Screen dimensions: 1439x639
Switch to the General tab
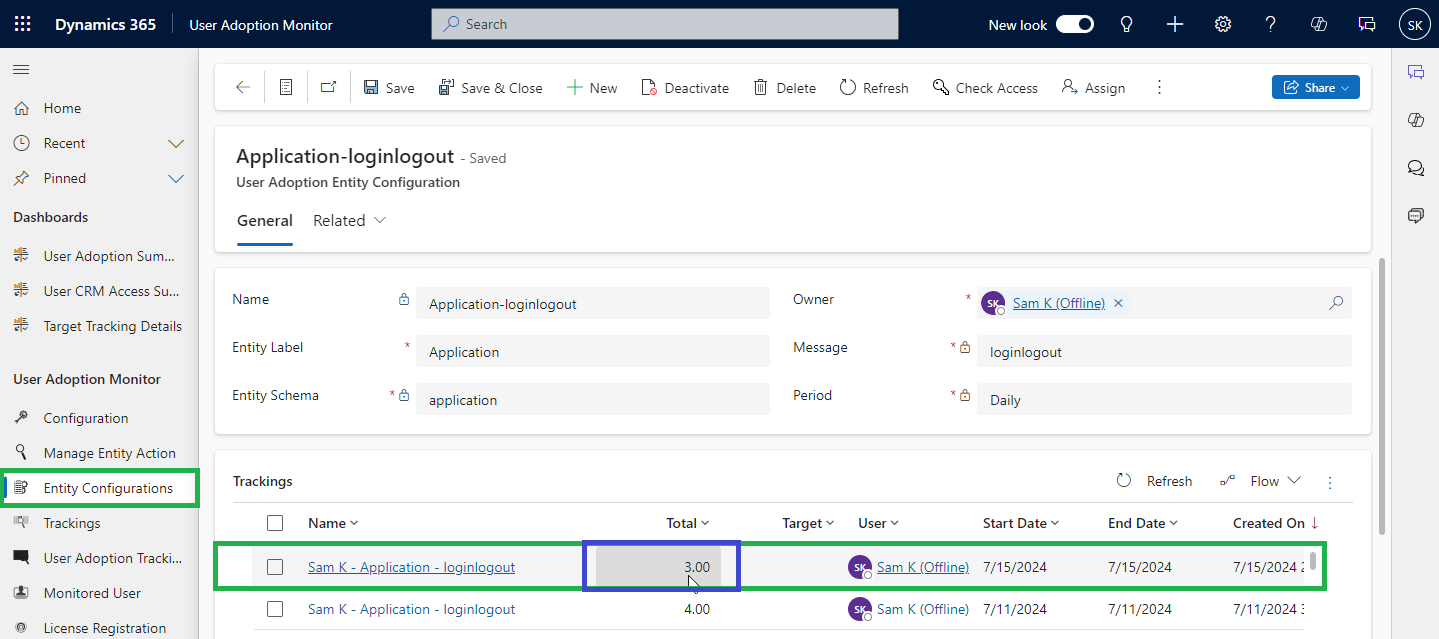tap(265, 221)
